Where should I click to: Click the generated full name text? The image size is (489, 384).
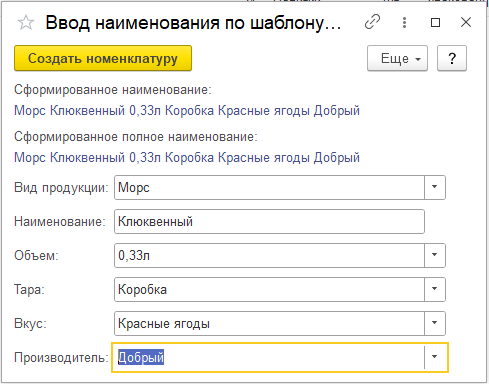point(187,157)
